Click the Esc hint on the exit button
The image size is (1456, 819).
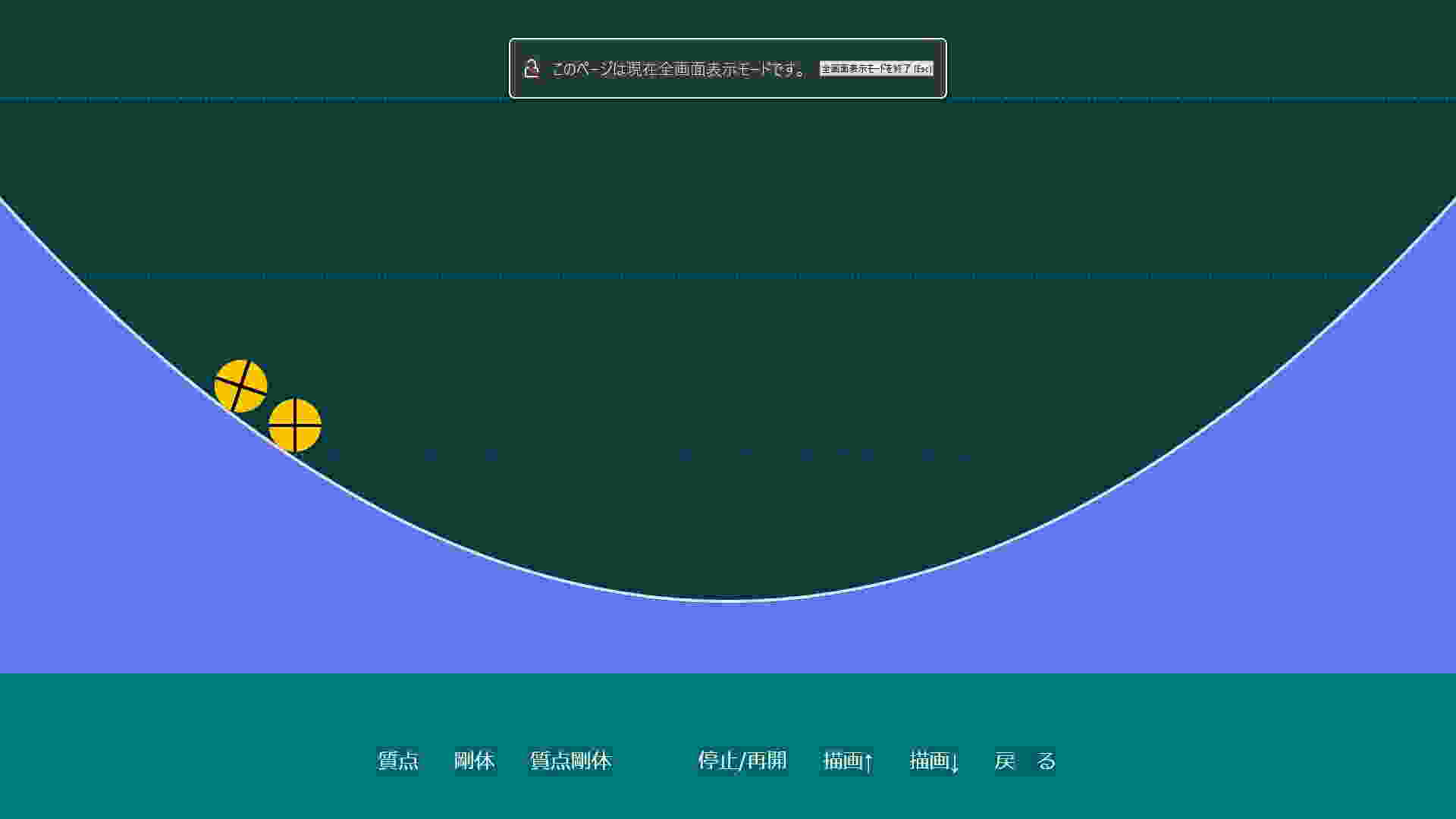pyautogui.click(x=922, y=68)
